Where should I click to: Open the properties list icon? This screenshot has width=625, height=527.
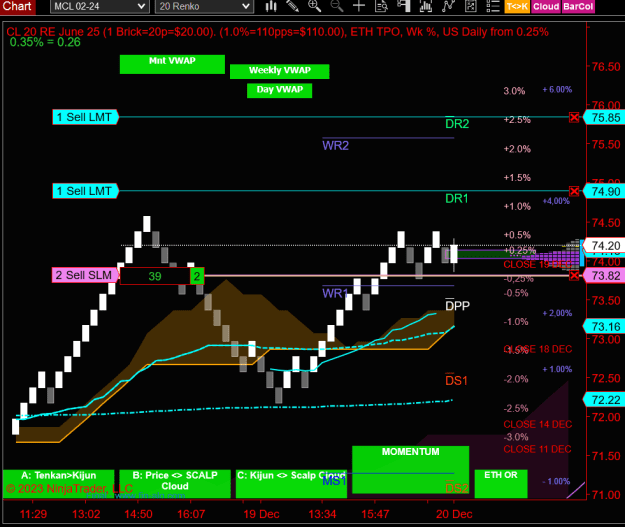(493, 6)
